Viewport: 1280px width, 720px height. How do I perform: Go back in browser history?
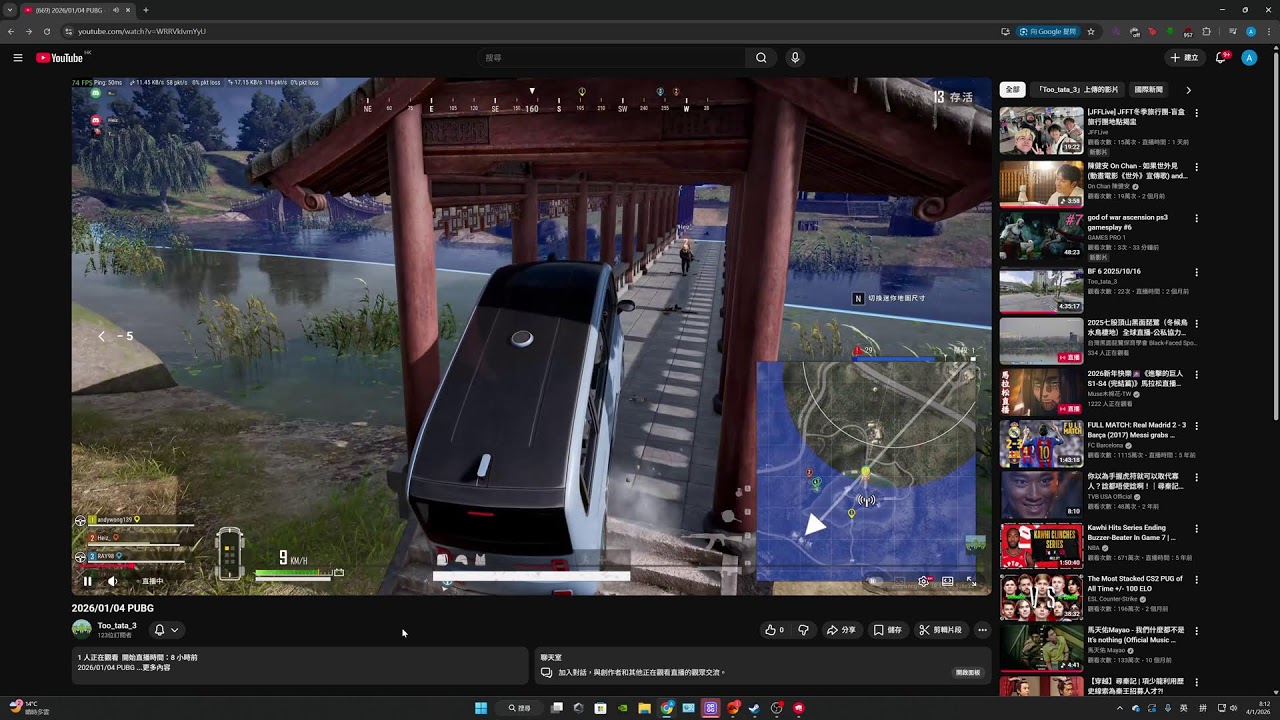tap(10, 31)
